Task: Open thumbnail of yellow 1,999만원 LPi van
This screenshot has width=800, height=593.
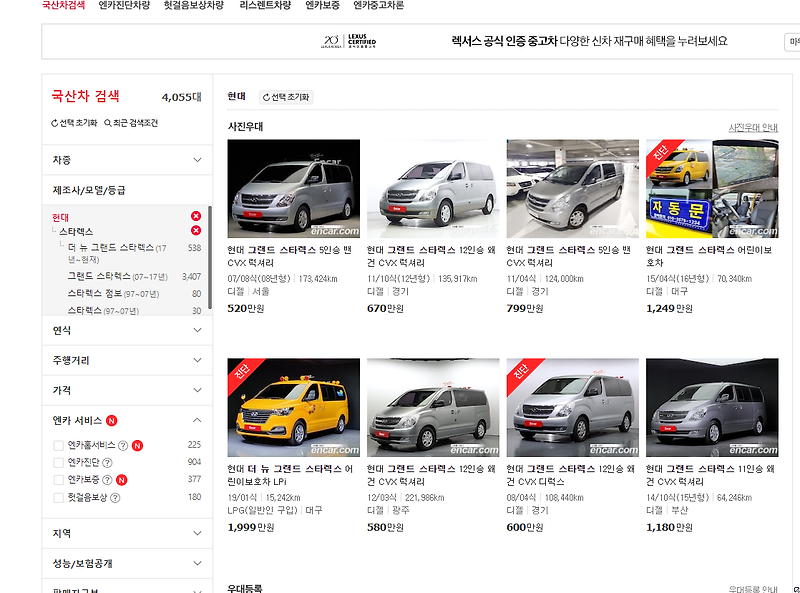Action: (293, 407)
